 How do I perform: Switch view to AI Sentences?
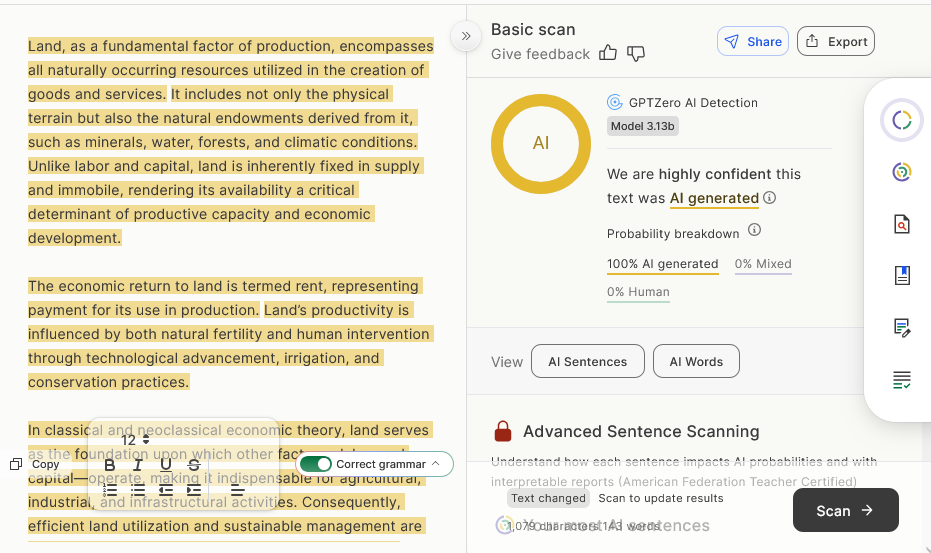point(587,362)
